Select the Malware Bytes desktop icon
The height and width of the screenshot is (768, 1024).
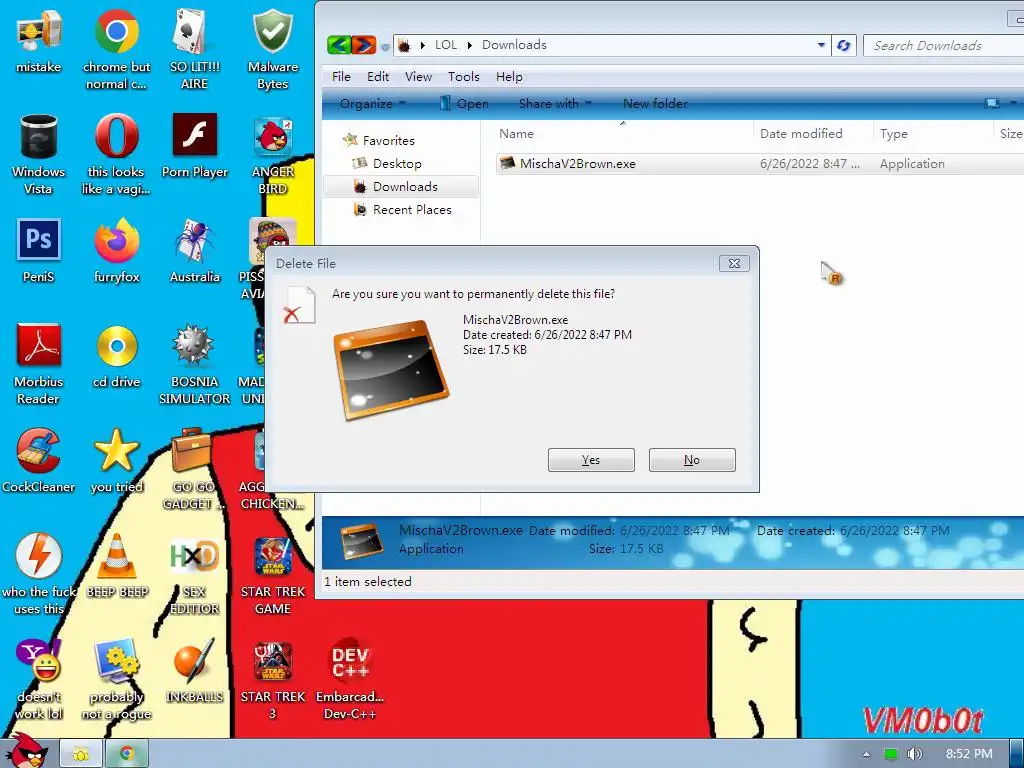click(x=272, y=49)
